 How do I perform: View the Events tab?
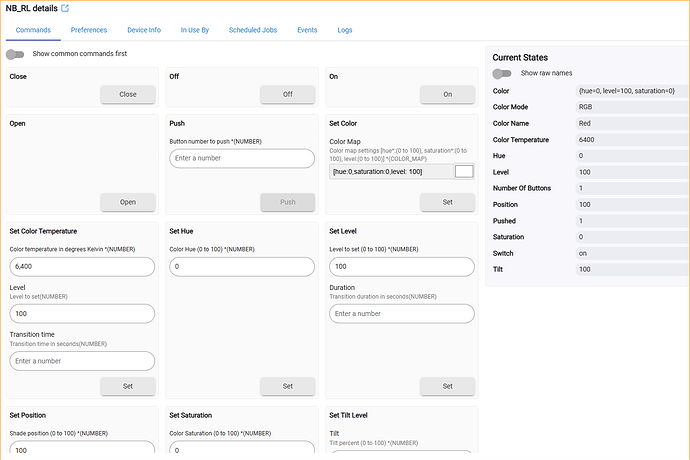[307, 30]
